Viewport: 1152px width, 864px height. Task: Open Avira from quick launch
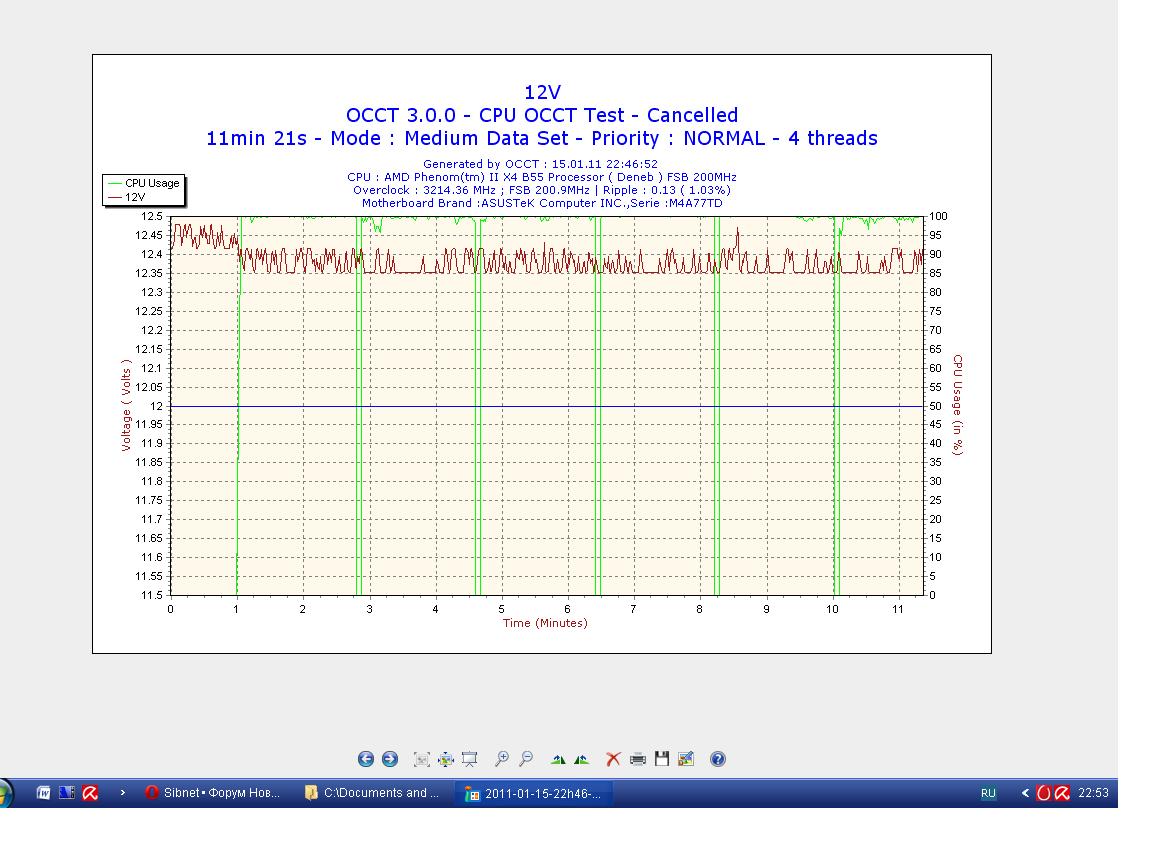point(90,793)
